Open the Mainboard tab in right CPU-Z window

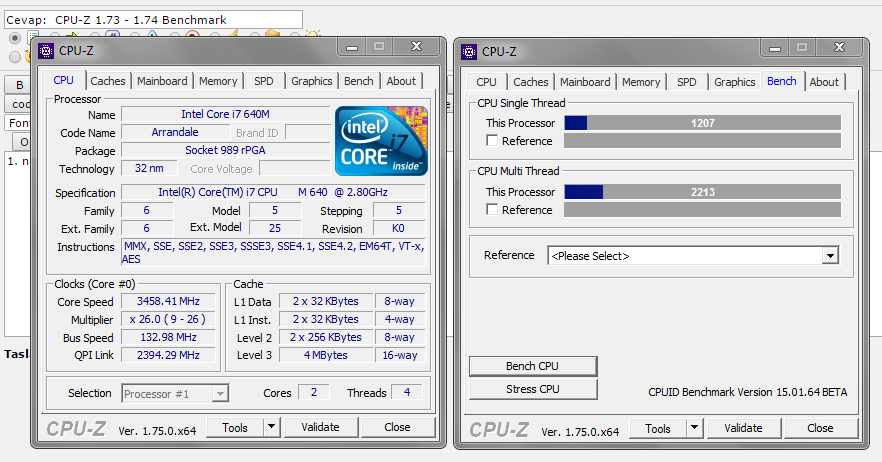click(585, 82)
